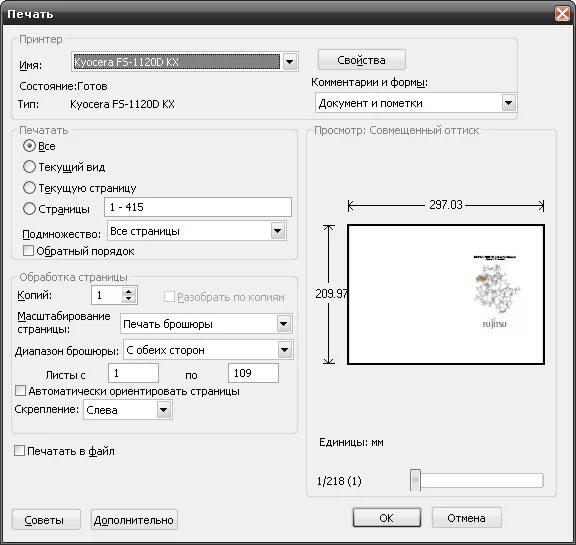576x545 pixels.
Task: Increase copies with the up arrow
Action: coord(129,291)
